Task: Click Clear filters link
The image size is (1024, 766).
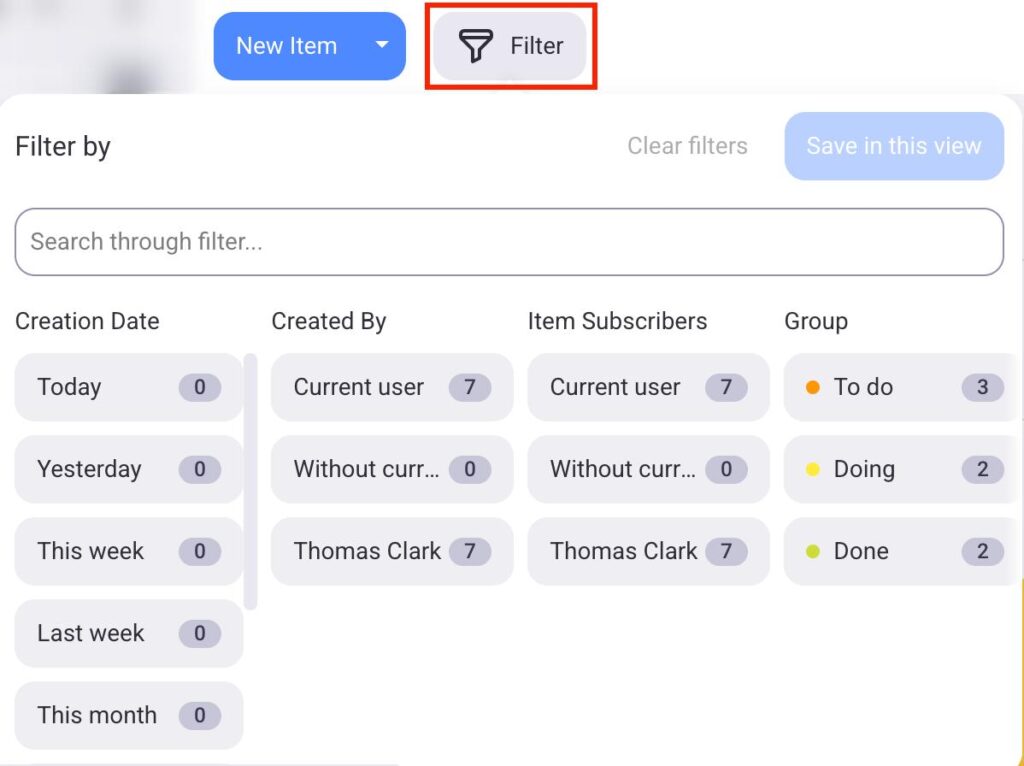Action: pos(687,146)
